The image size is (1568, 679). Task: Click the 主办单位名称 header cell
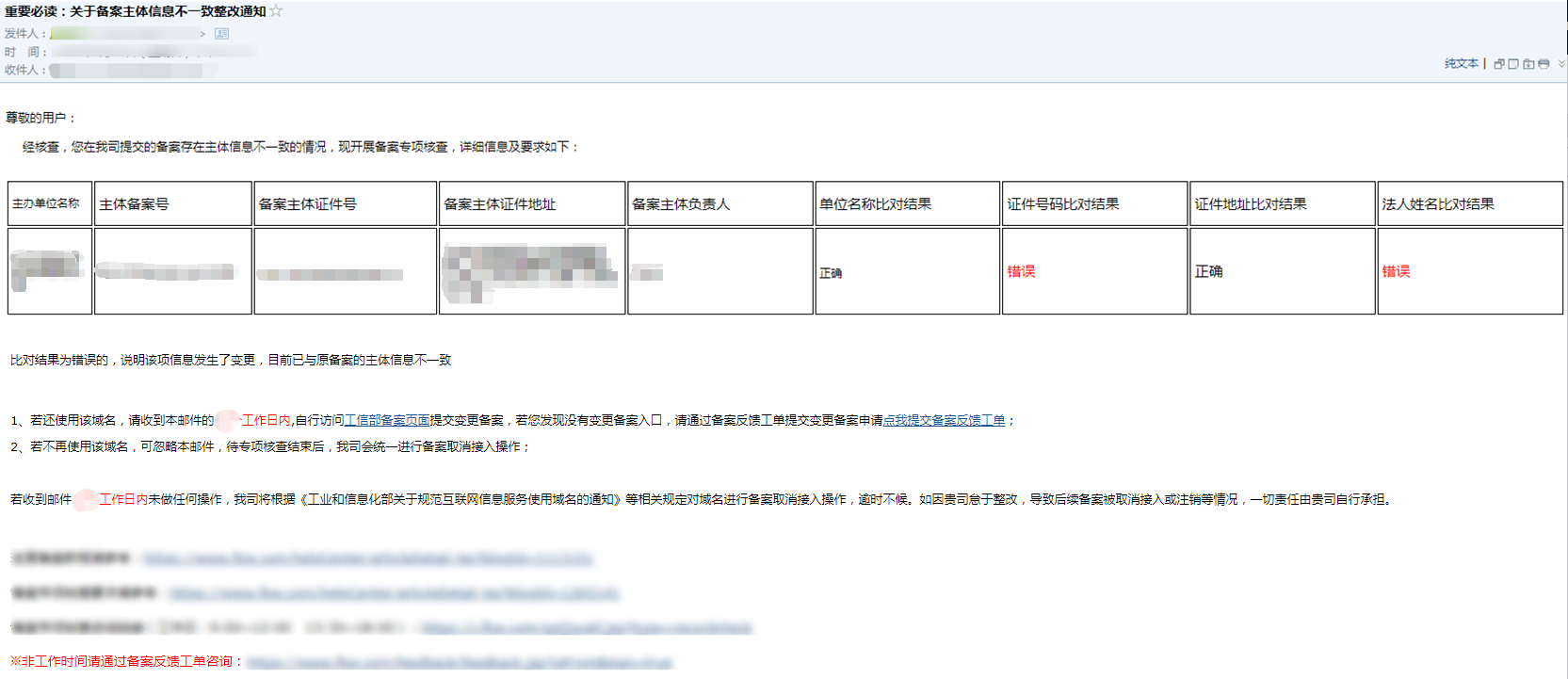tap(50, 203)
